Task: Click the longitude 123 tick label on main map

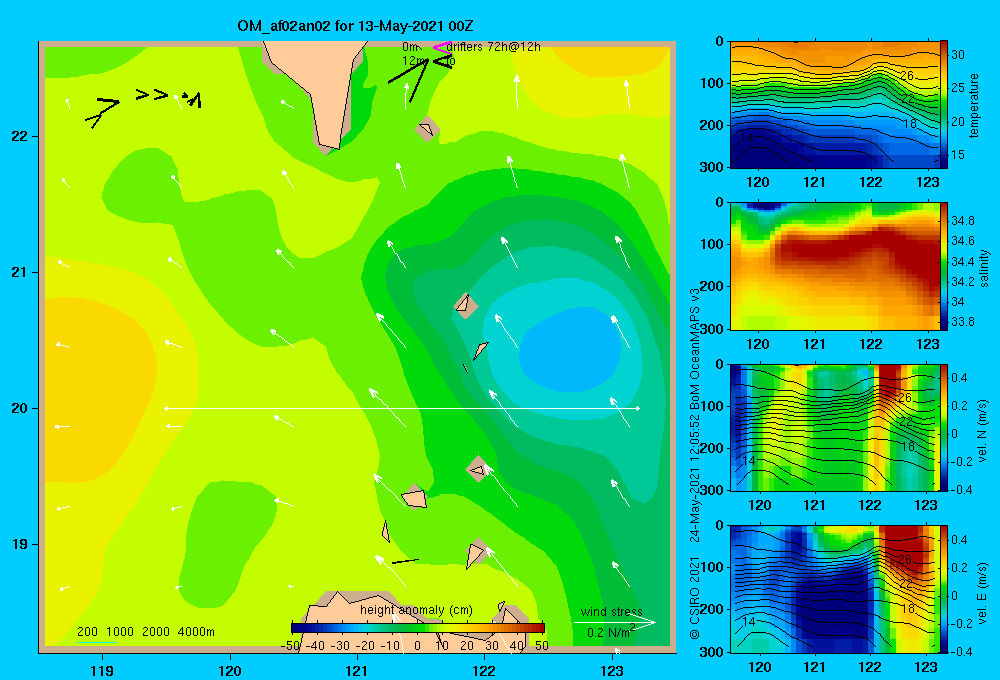Action: (x=612, y=670)
